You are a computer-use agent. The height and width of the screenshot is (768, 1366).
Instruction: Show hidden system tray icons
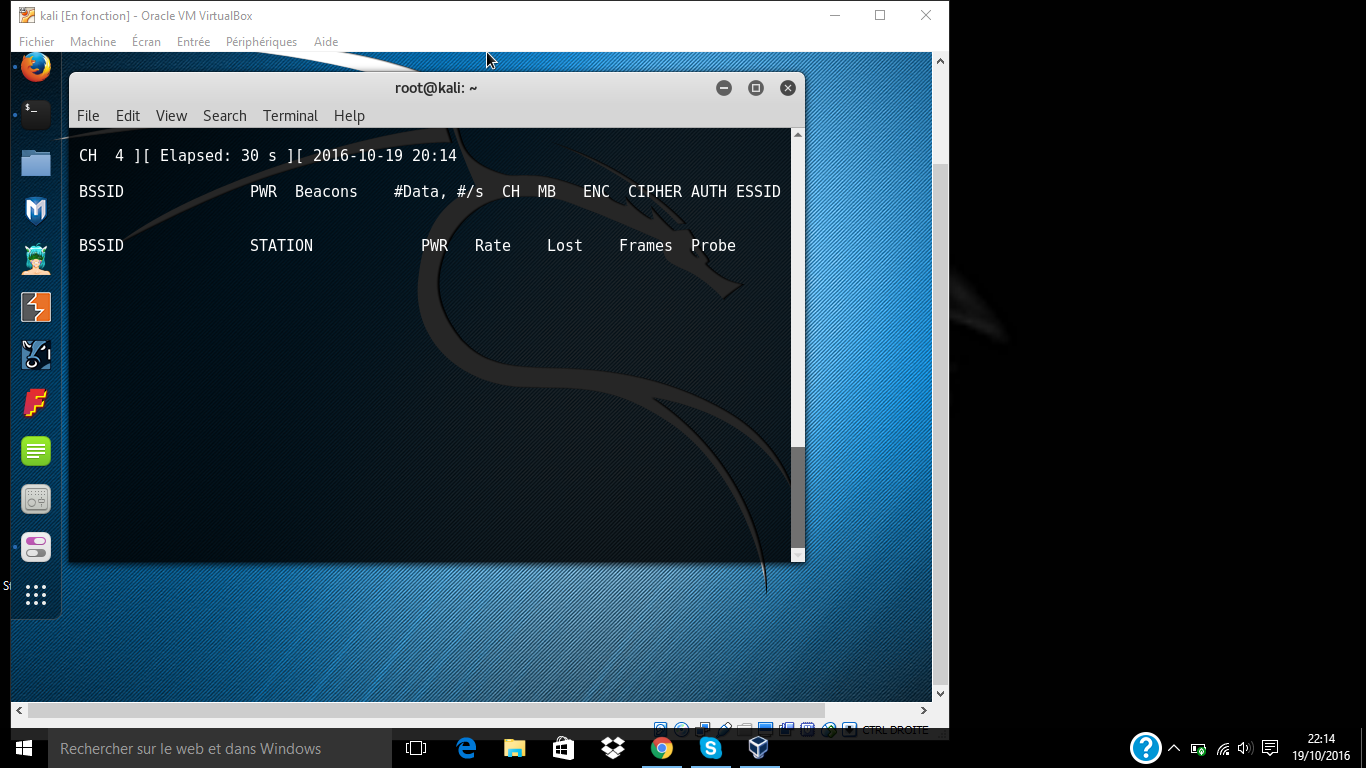[1174, 748]
